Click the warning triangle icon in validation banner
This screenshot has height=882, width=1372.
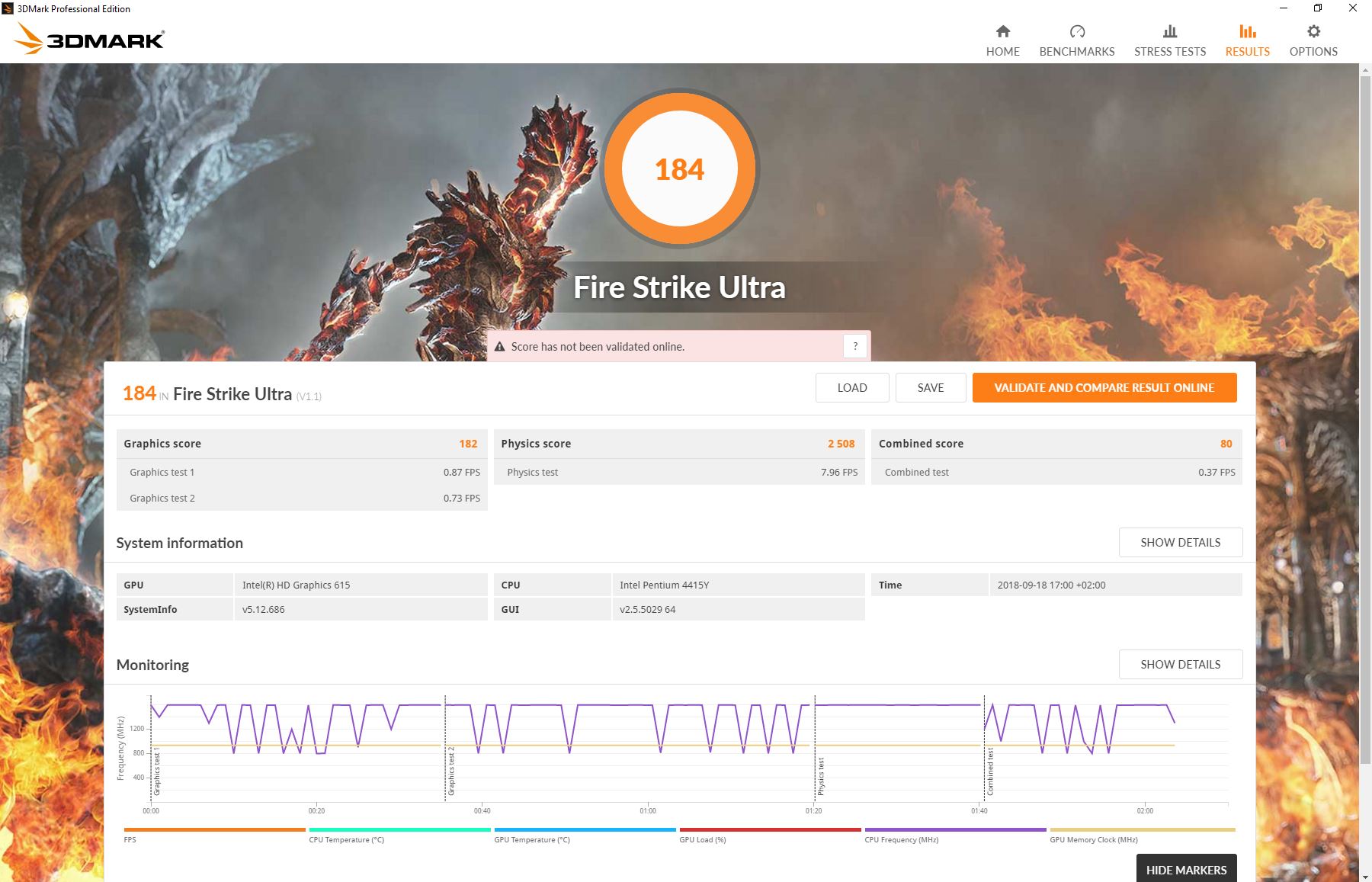coord(500,347)
